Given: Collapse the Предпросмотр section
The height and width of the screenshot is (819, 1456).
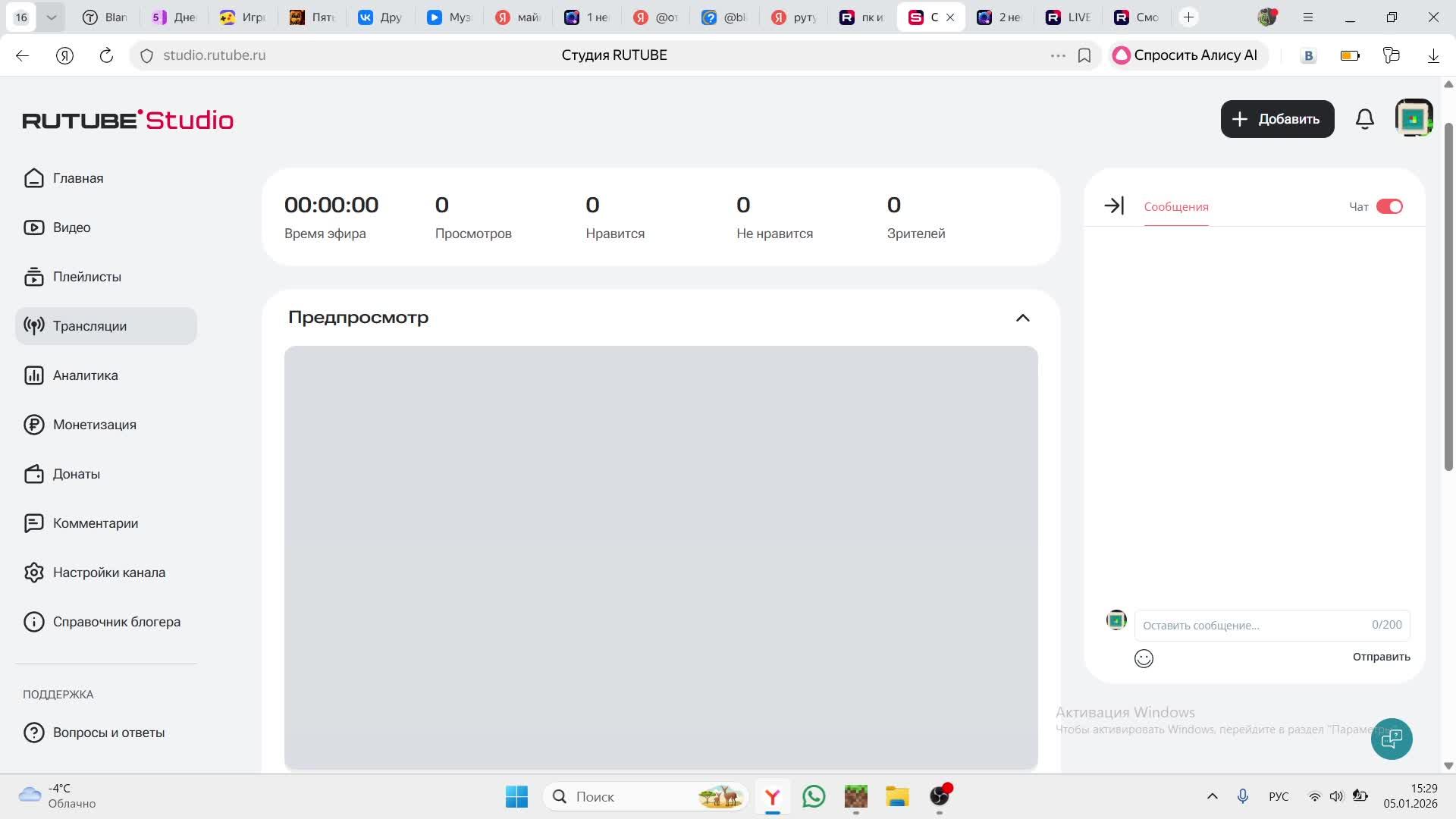Looking at the screenshot, I should tap(1022, 318).
